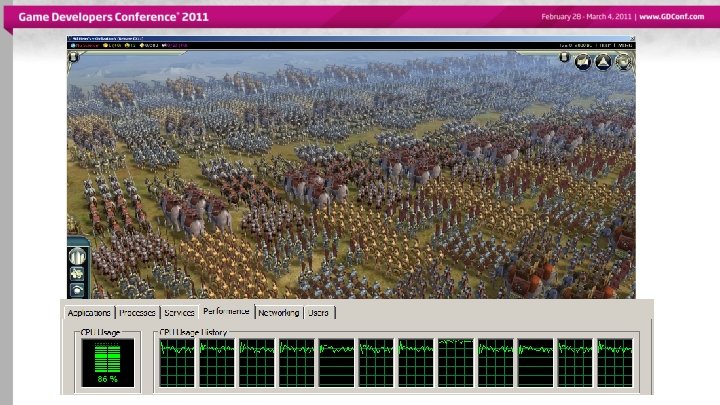
Task: Open the www.GDConf.com link
Action: pyautogui.click(x=671, y=17)
